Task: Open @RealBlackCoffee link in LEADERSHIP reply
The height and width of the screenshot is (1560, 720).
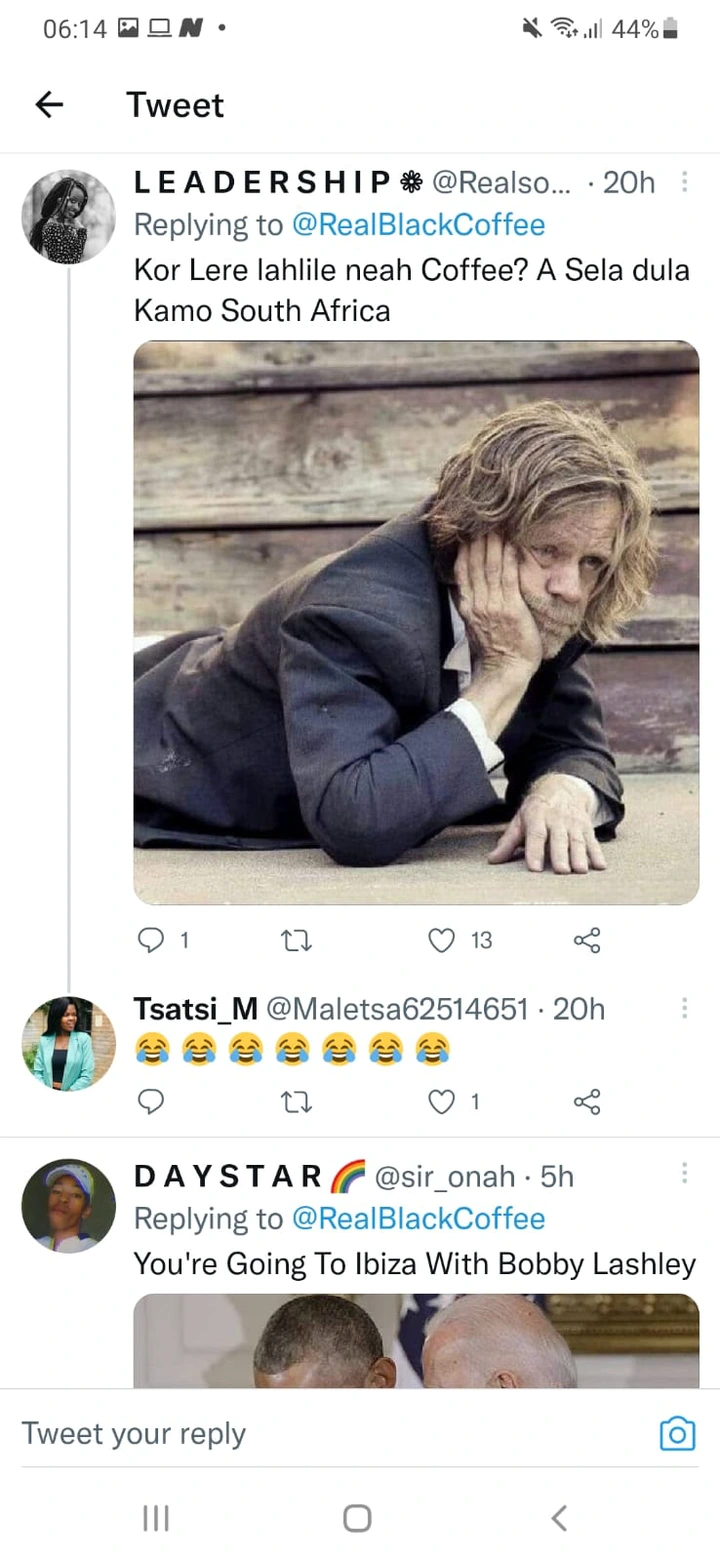Action: pyautogui.click(x=418, y=225)
